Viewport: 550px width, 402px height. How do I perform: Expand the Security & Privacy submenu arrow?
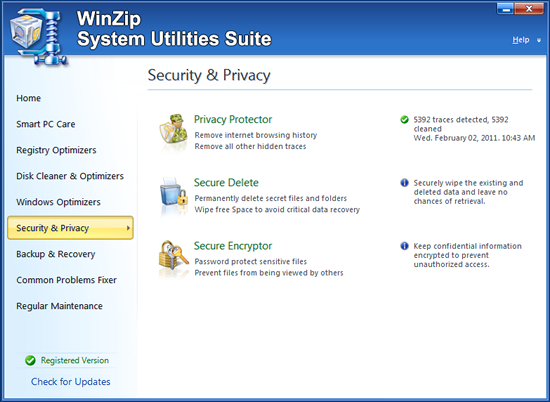tap(128, 228)
